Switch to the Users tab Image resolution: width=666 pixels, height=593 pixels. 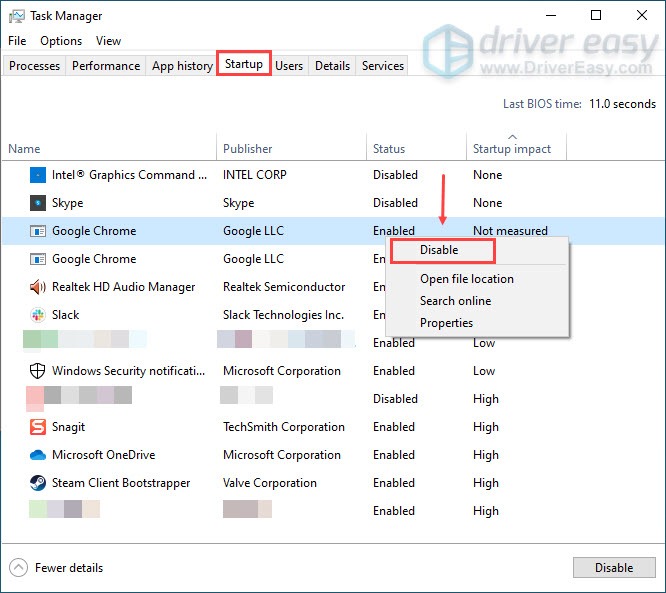pyautogui.click(x=289, y=66)
